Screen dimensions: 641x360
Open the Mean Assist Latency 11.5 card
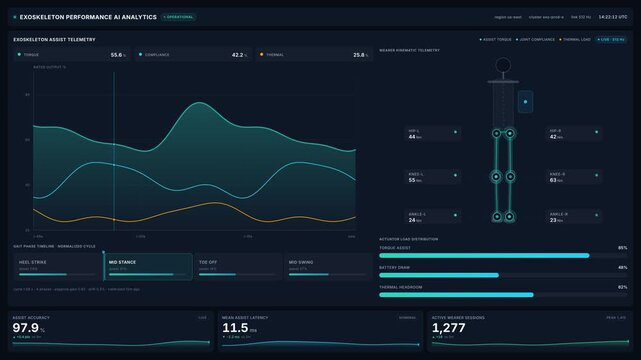(320, 331)
